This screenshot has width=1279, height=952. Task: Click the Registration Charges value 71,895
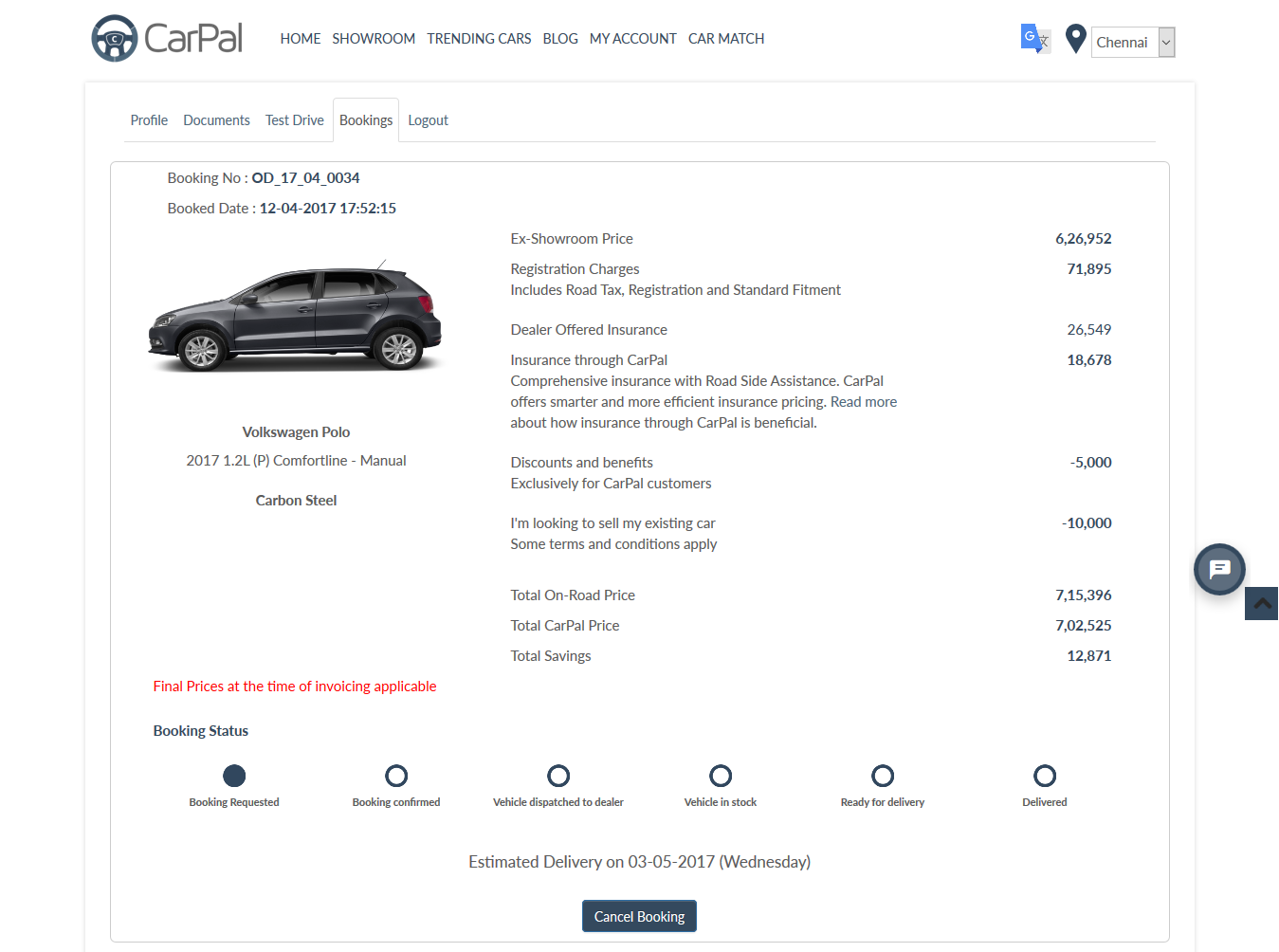point(1089,269)
